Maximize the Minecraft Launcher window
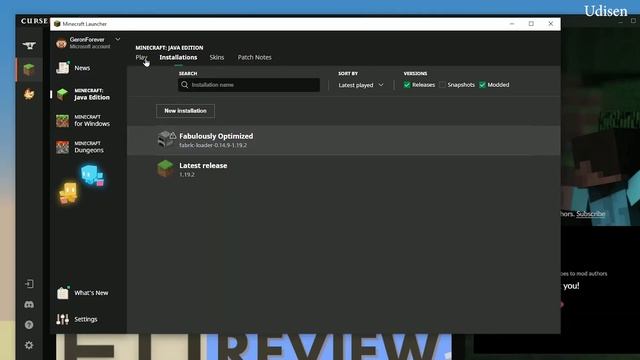Screen dimensions: 640x360 point(531,24)
